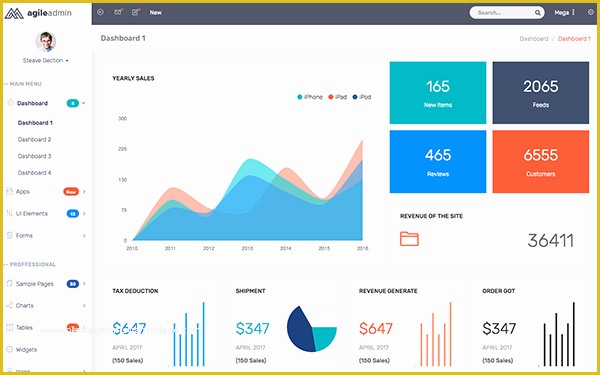
Task: Click the Dashboard menu icon in the sidebar
Action: 10,103
